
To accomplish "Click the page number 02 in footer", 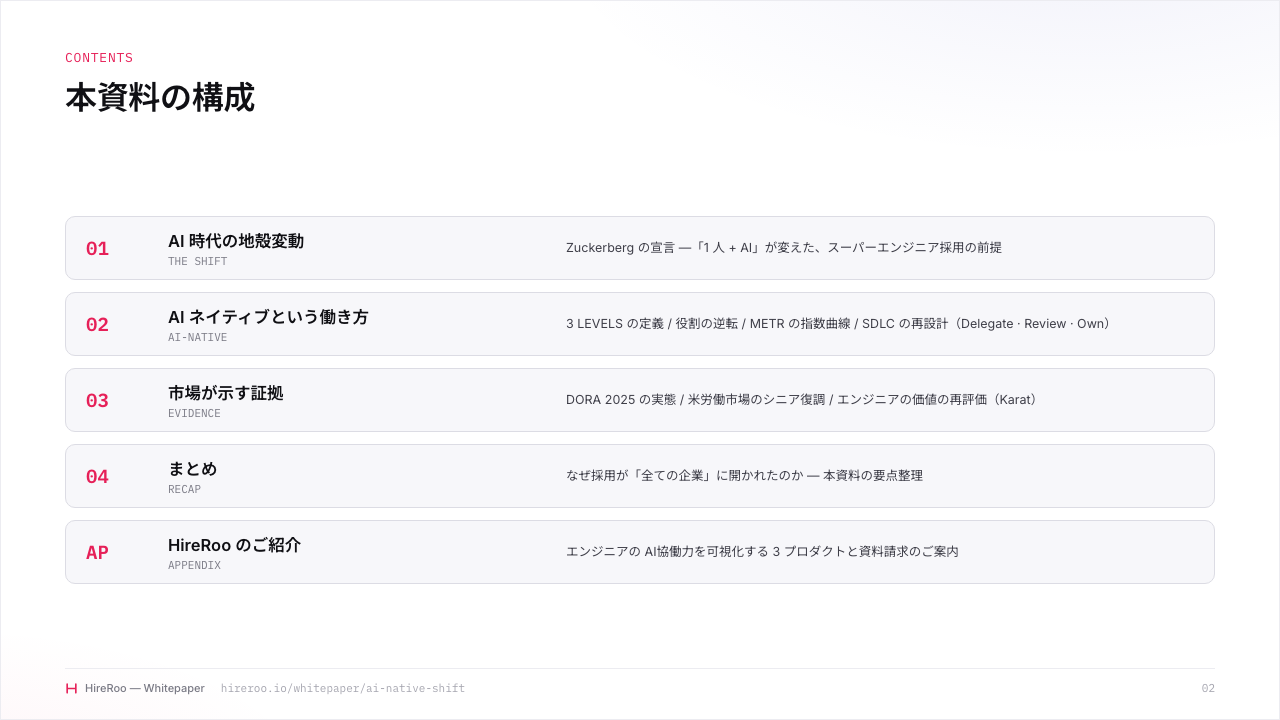I will point(1208,688).
